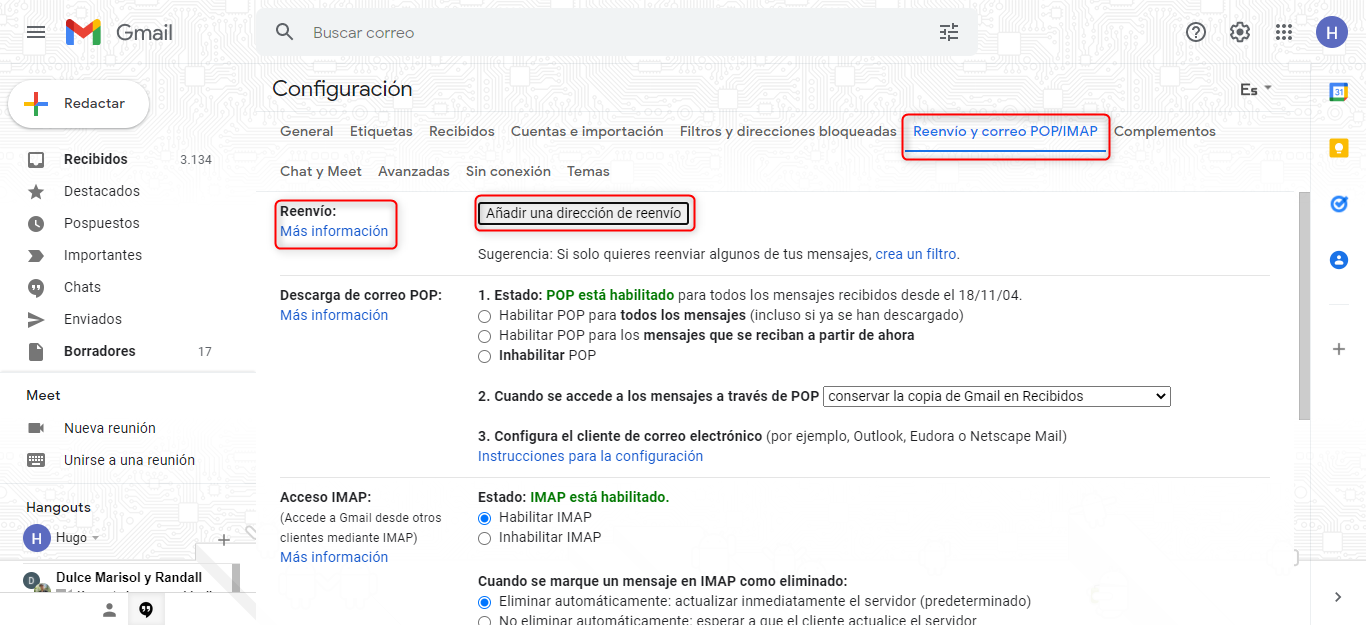
Task: Open the main menu hamburger icon
Action: point(36,32)
